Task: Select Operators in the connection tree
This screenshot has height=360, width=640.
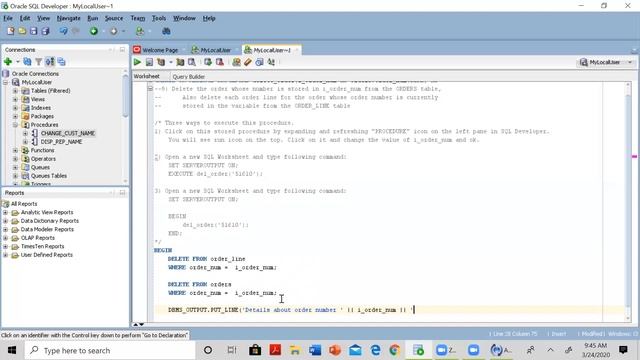Action: click(43, 159)
